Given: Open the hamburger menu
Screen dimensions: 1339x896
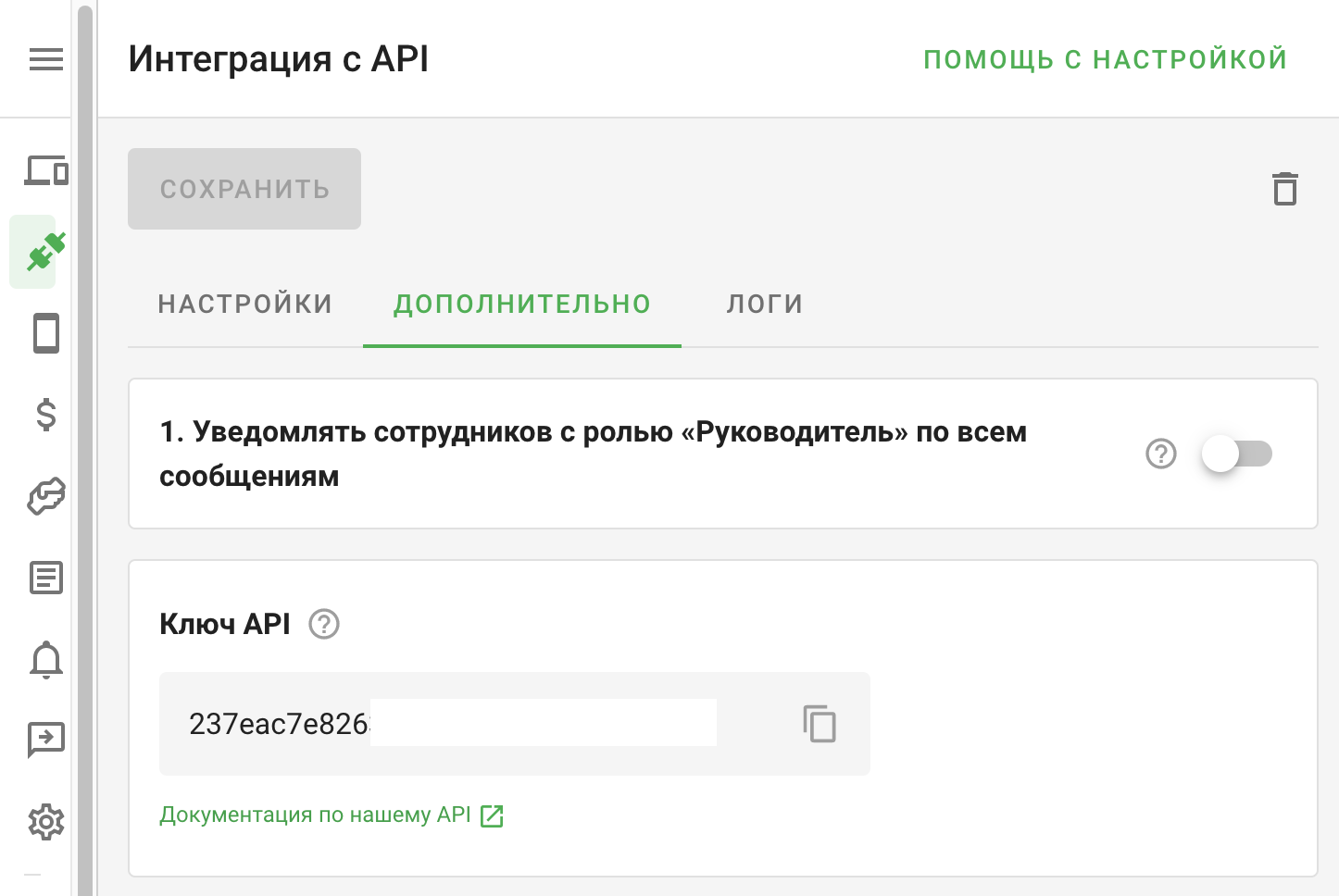Looking at the screenshot, I should point(45,59).
